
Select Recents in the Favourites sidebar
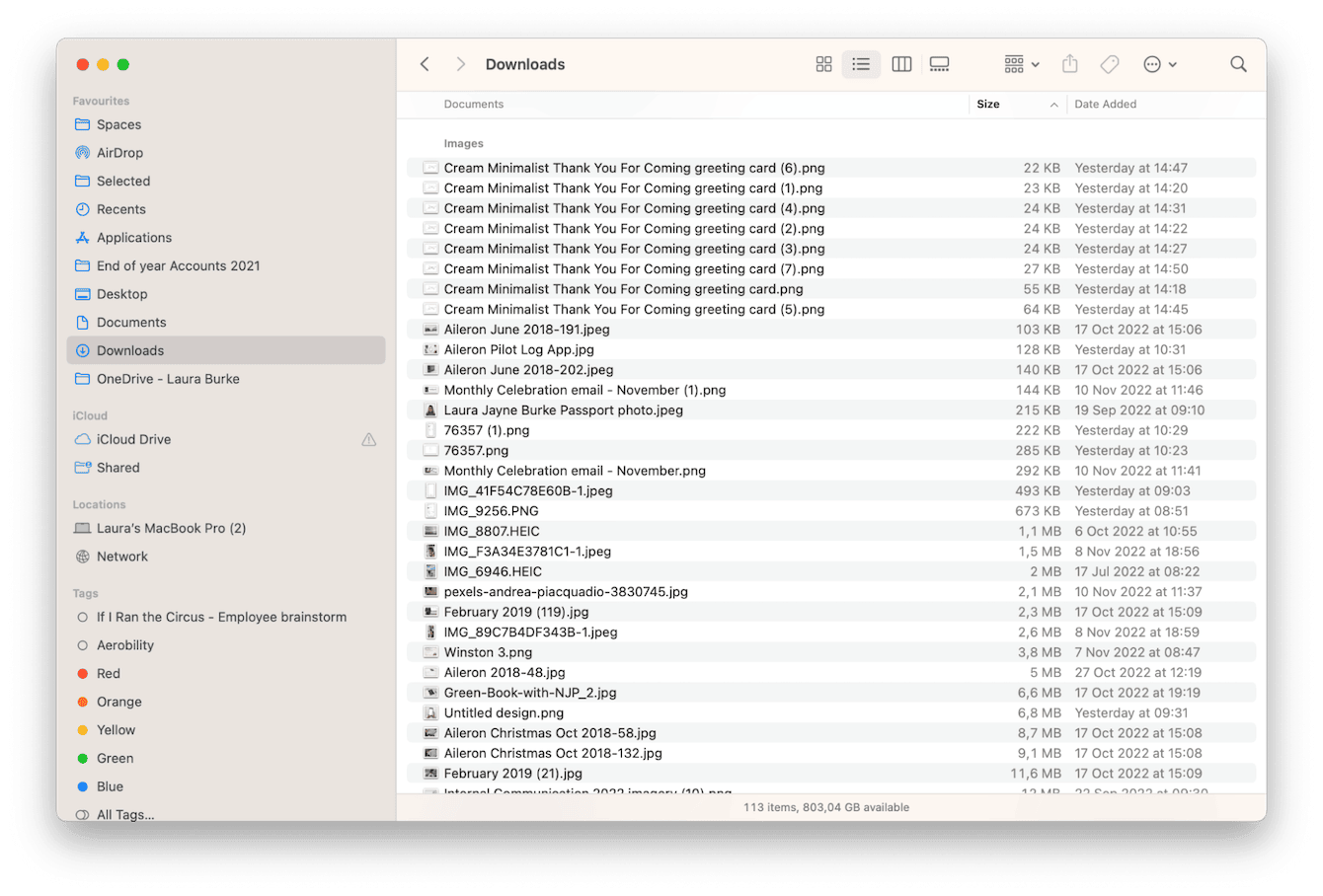coord(121,208)
